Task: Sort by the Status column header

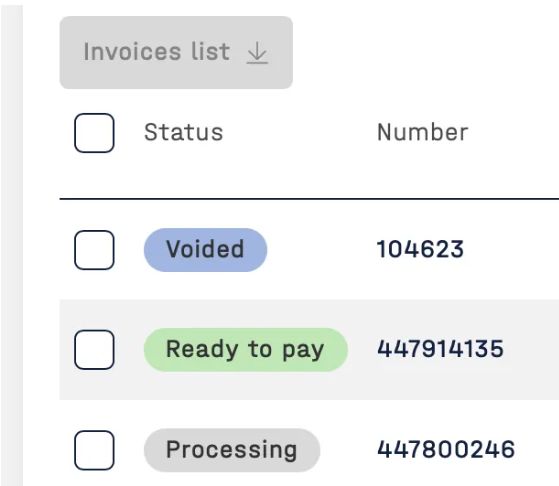Action: pyautogui.click(x=184, y=132)
